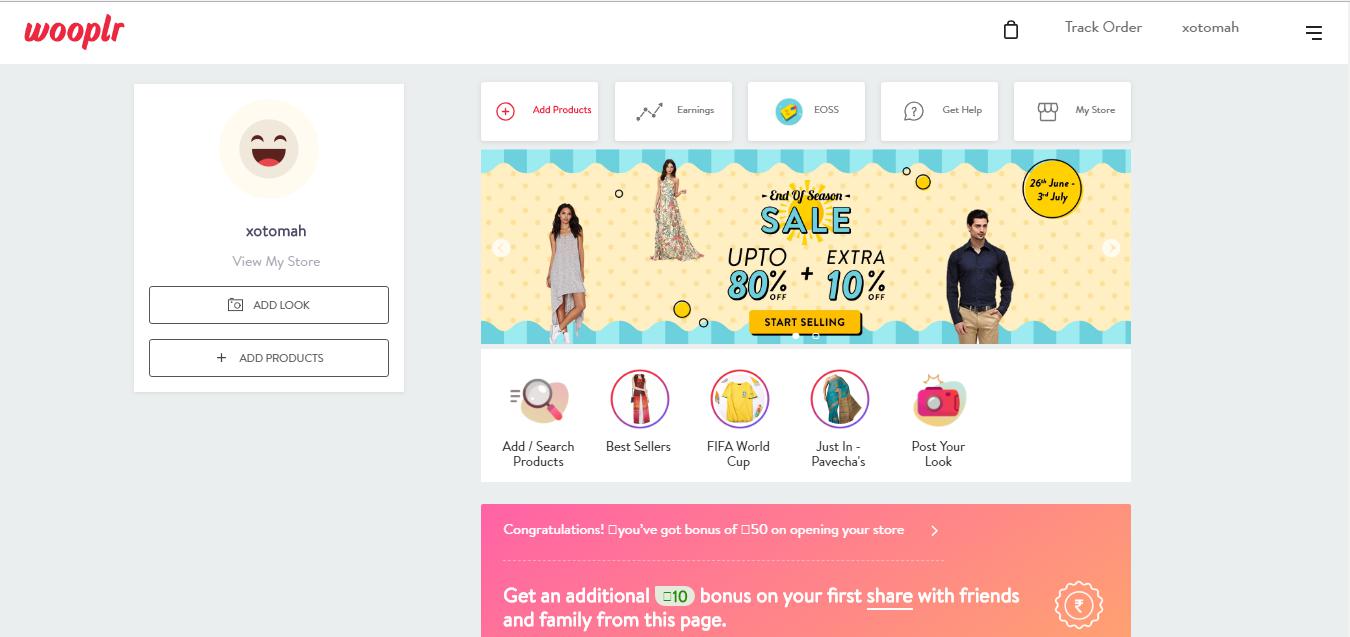
Task: Click the Add Products plus icon tile
Action: point(539,111)
